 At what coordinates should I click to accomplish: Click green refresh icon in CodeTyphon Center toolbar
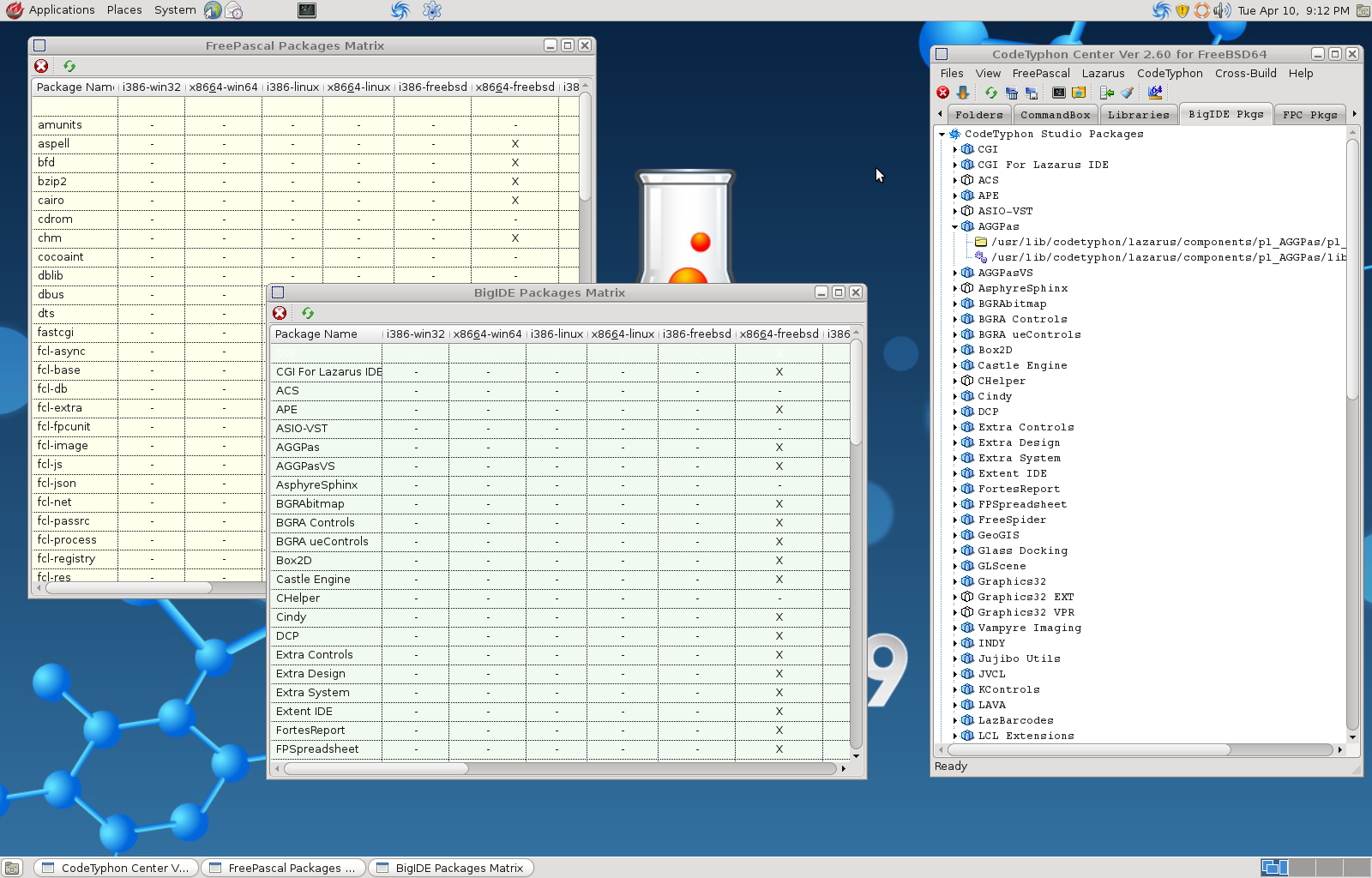coord(991,93)
